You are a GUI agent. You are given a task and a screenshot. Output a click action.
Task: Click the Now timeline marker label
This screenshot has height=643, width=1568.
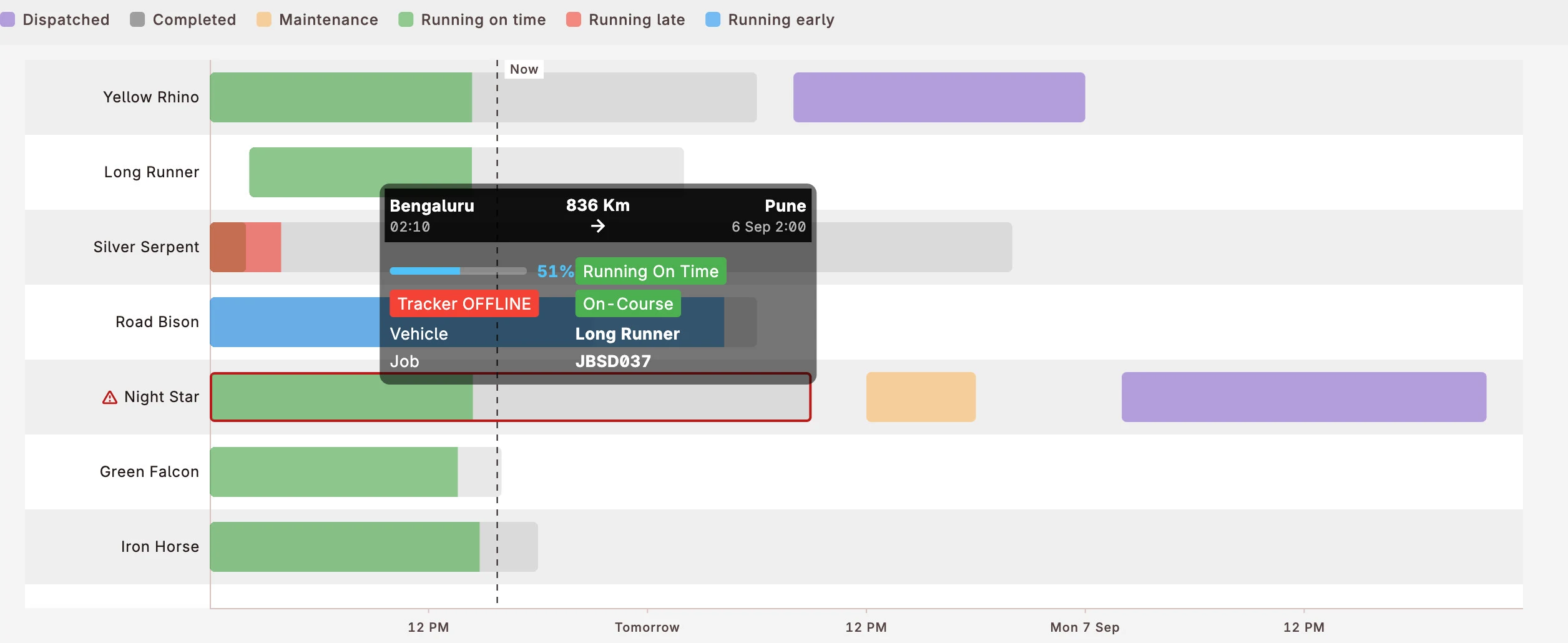(524, 69)
